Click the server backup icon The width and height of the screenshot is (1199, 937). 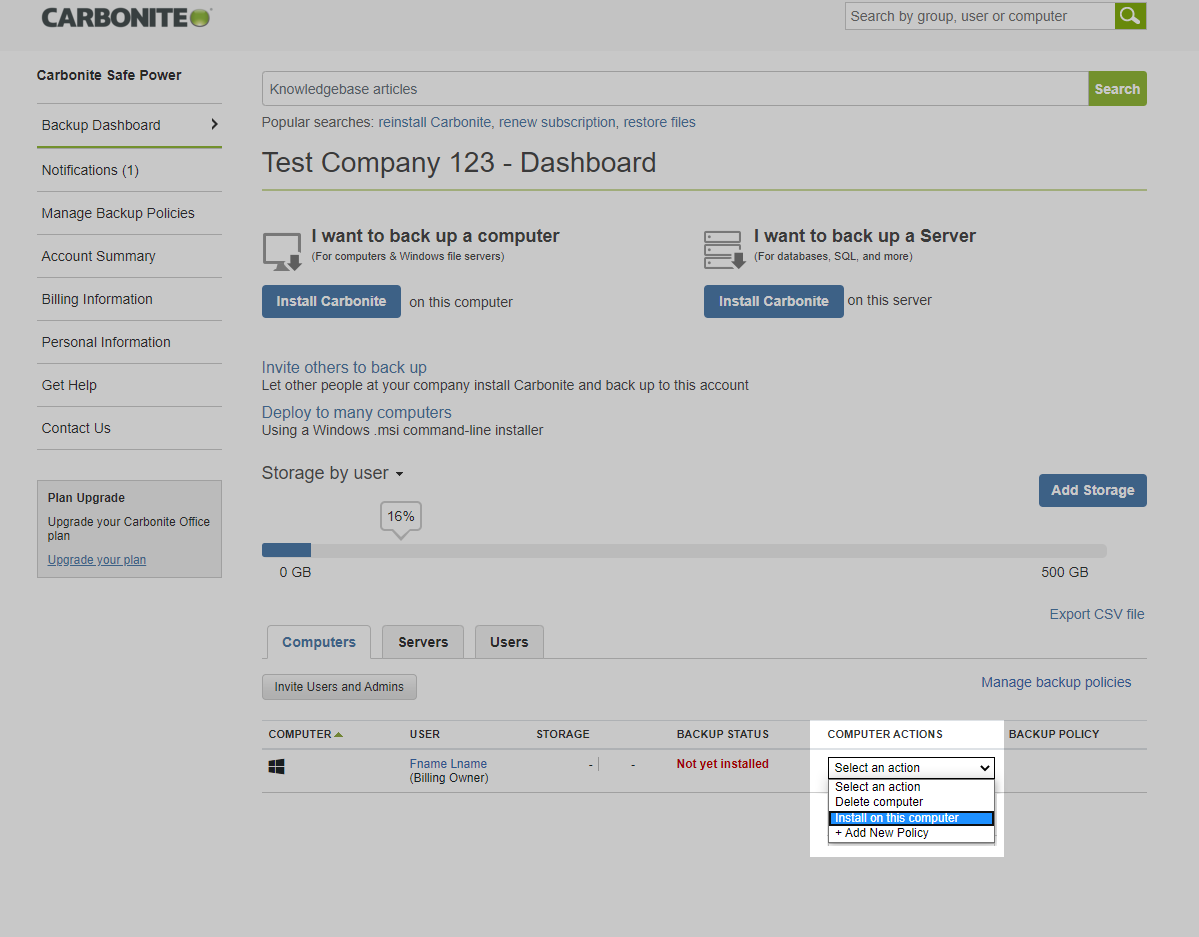click(724, 250)
